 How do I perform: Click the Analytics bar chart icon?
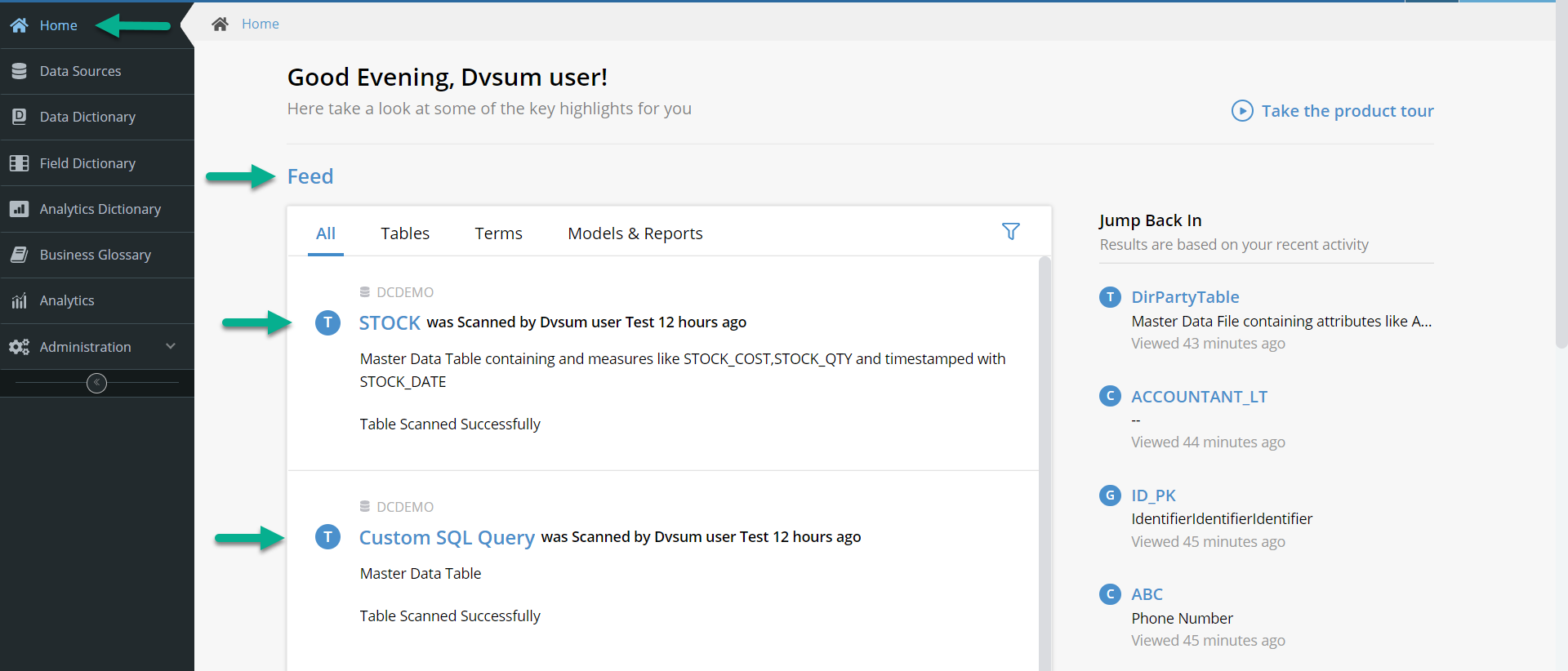20,301
